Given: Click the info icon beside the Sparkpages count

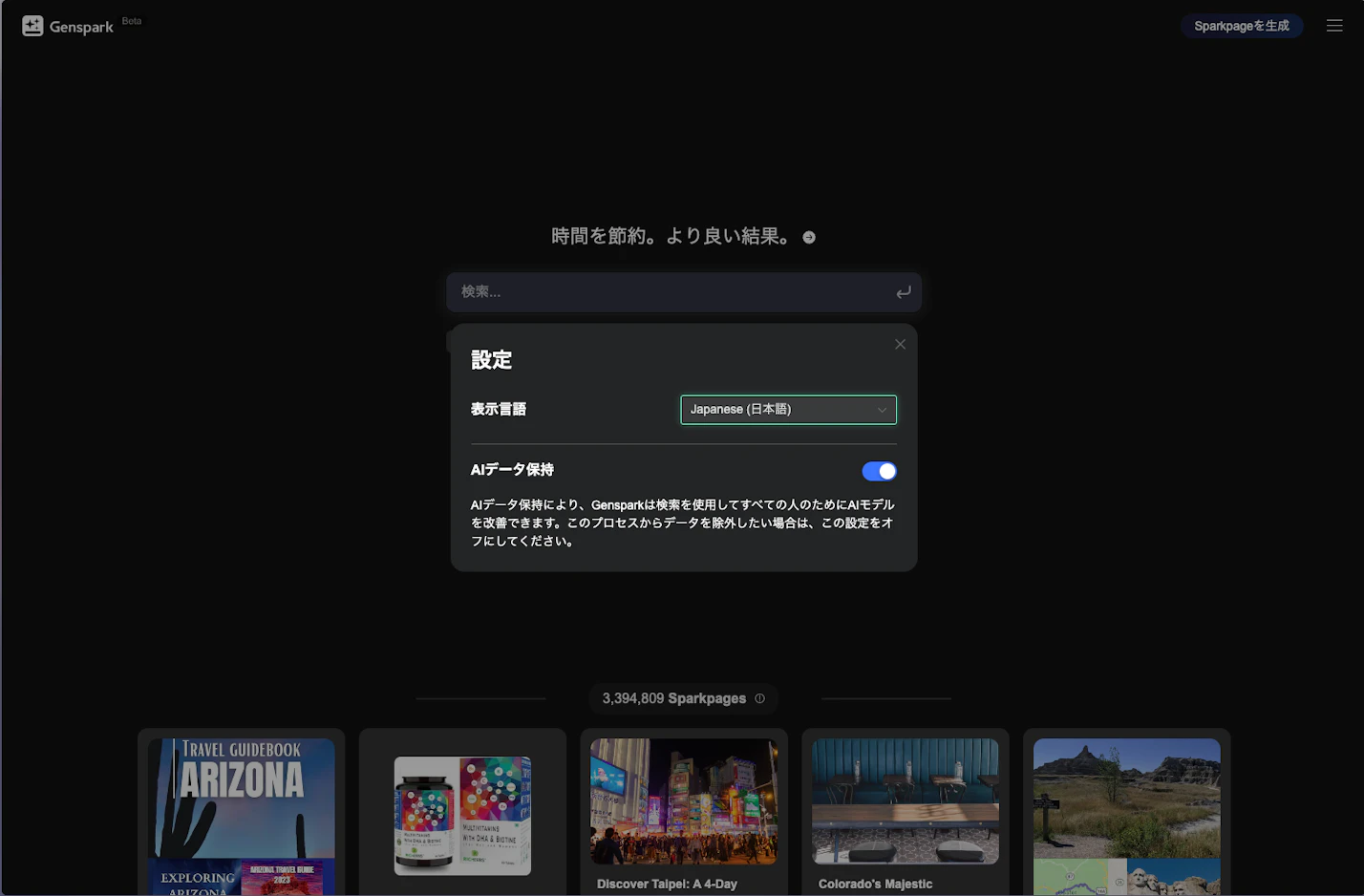Looking at the screenshot, I should [x=759, y=698].
